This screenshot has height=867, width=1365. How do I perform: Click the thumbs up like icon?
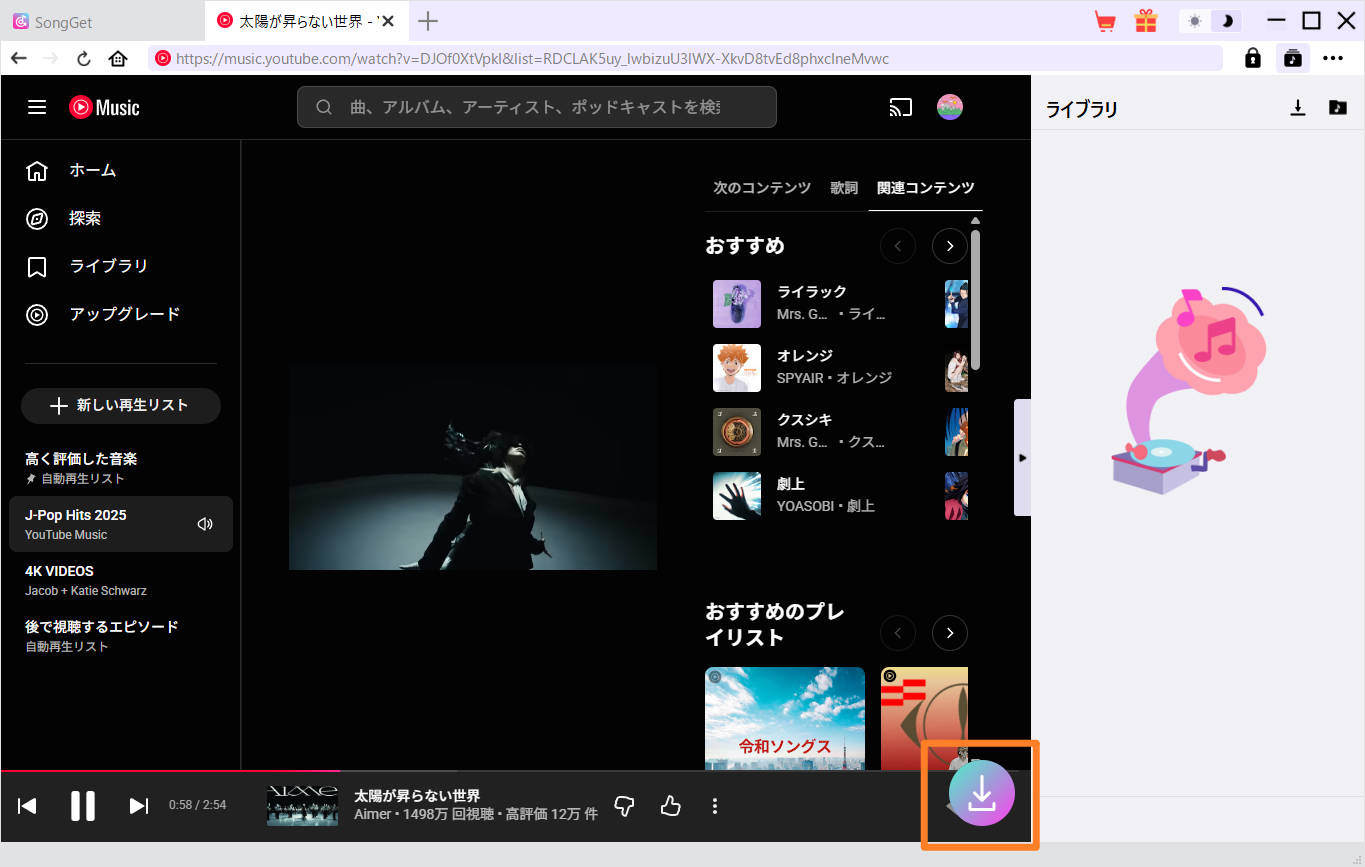pos(670,805)
